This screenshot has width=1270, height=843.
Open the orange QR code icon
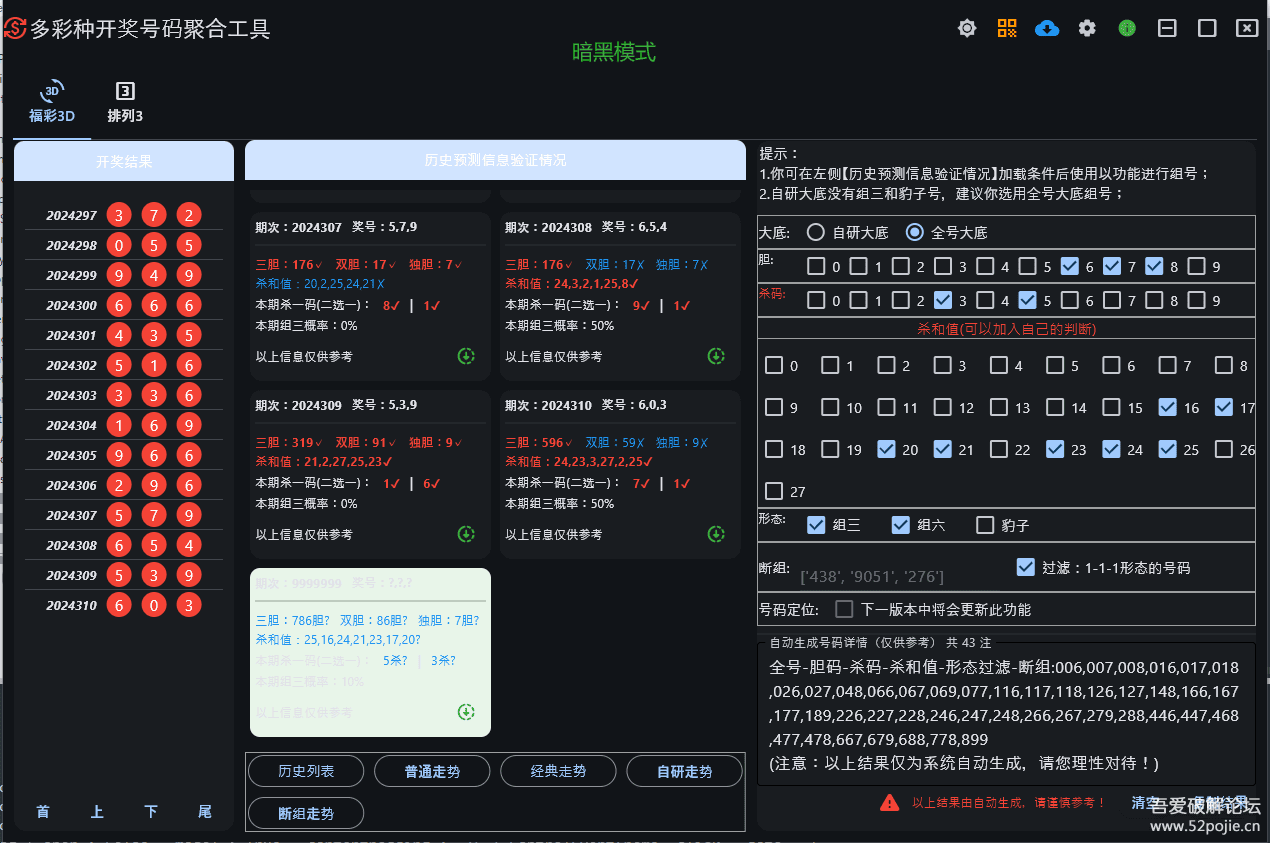point(1007,28)
